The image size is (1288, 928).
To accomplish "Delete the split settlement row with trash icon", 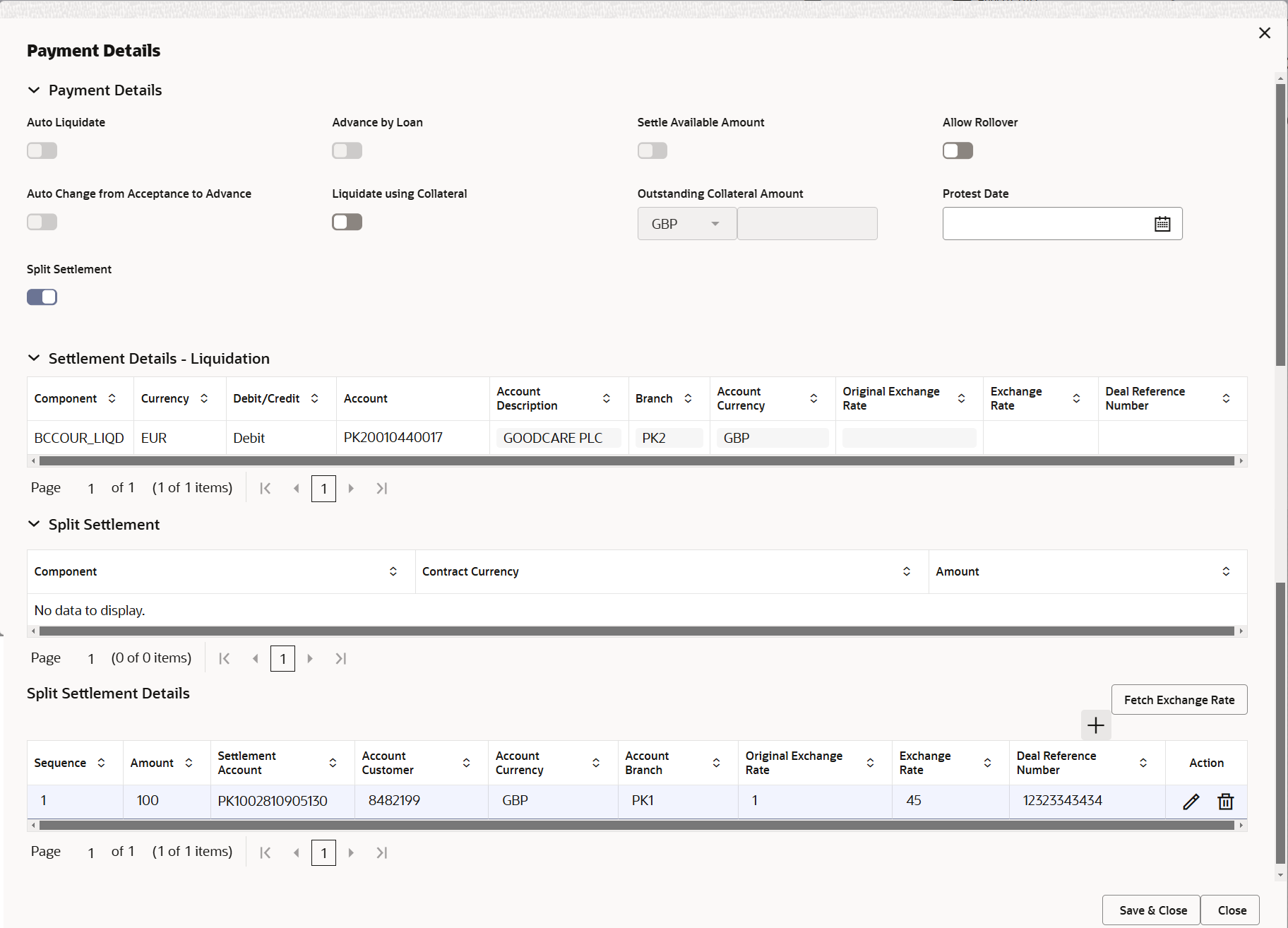I will pos(1225,801).
